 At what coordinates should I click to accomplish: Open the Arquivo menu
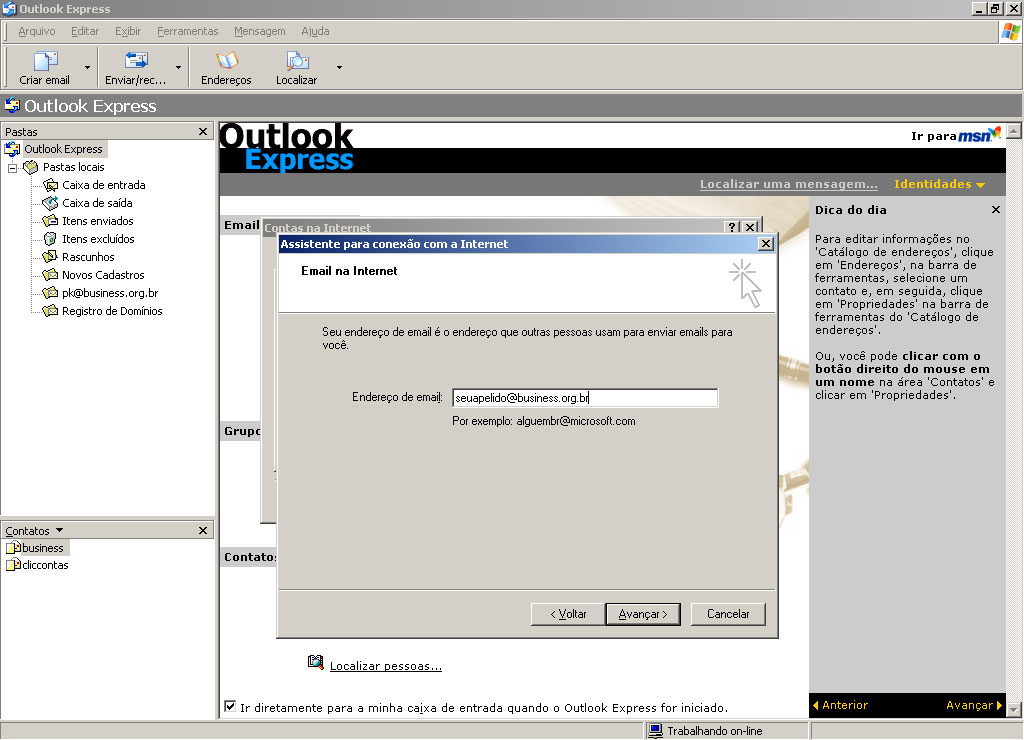[37, 31]
